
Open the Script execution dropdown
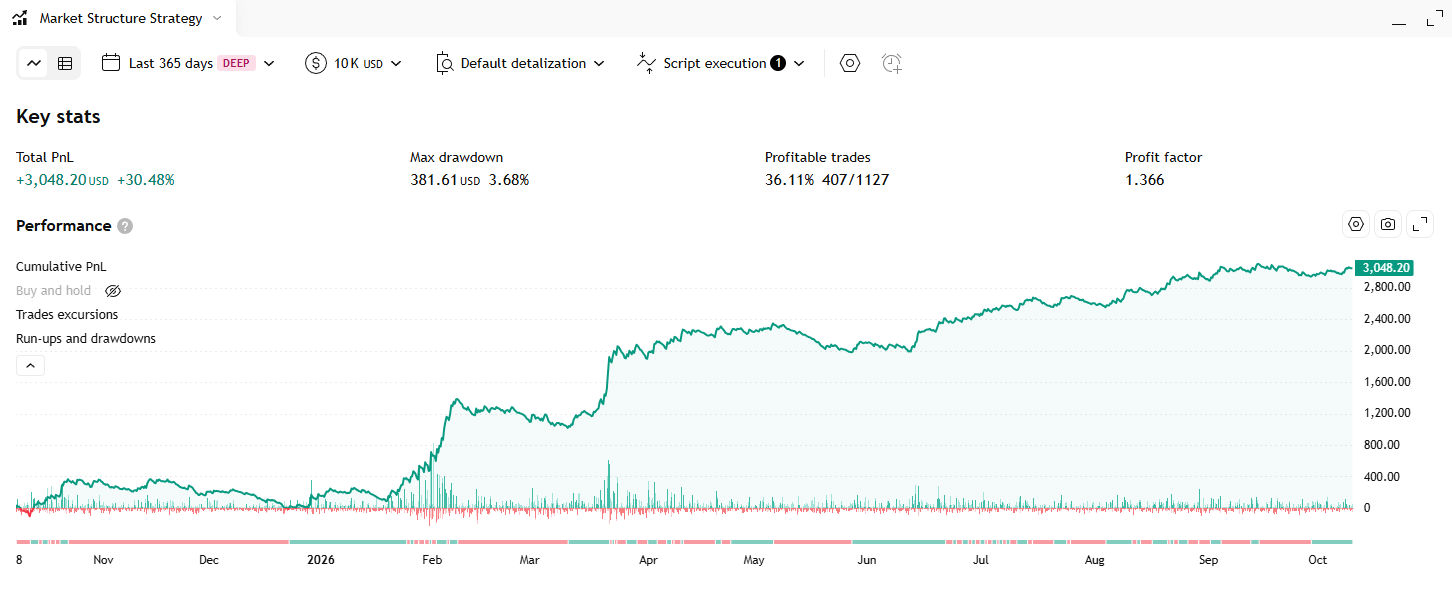click(720, 63)
